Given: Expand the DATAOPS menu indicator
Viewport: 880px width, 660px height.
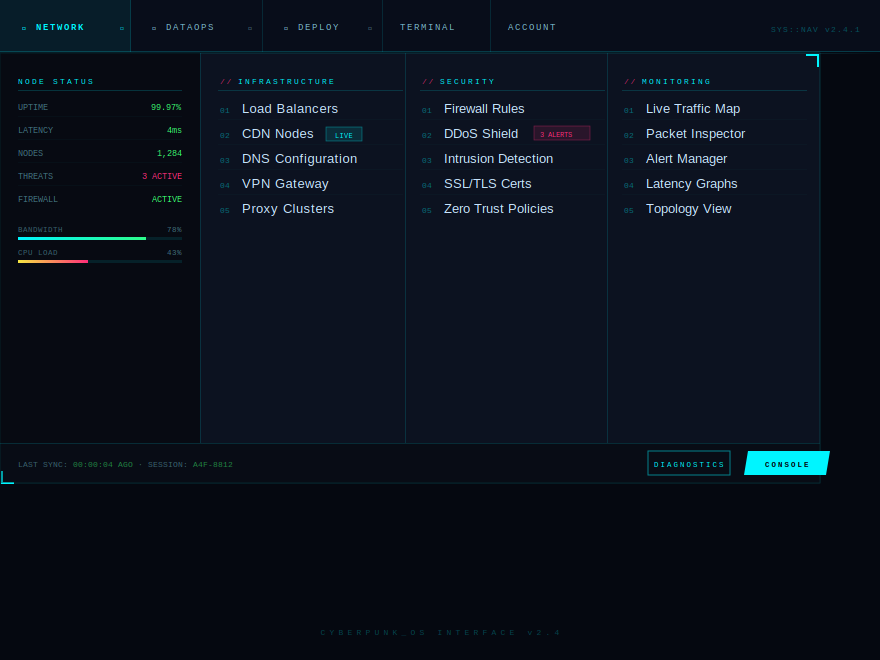Looking at the screenshot, I should (x=250, y=28).
